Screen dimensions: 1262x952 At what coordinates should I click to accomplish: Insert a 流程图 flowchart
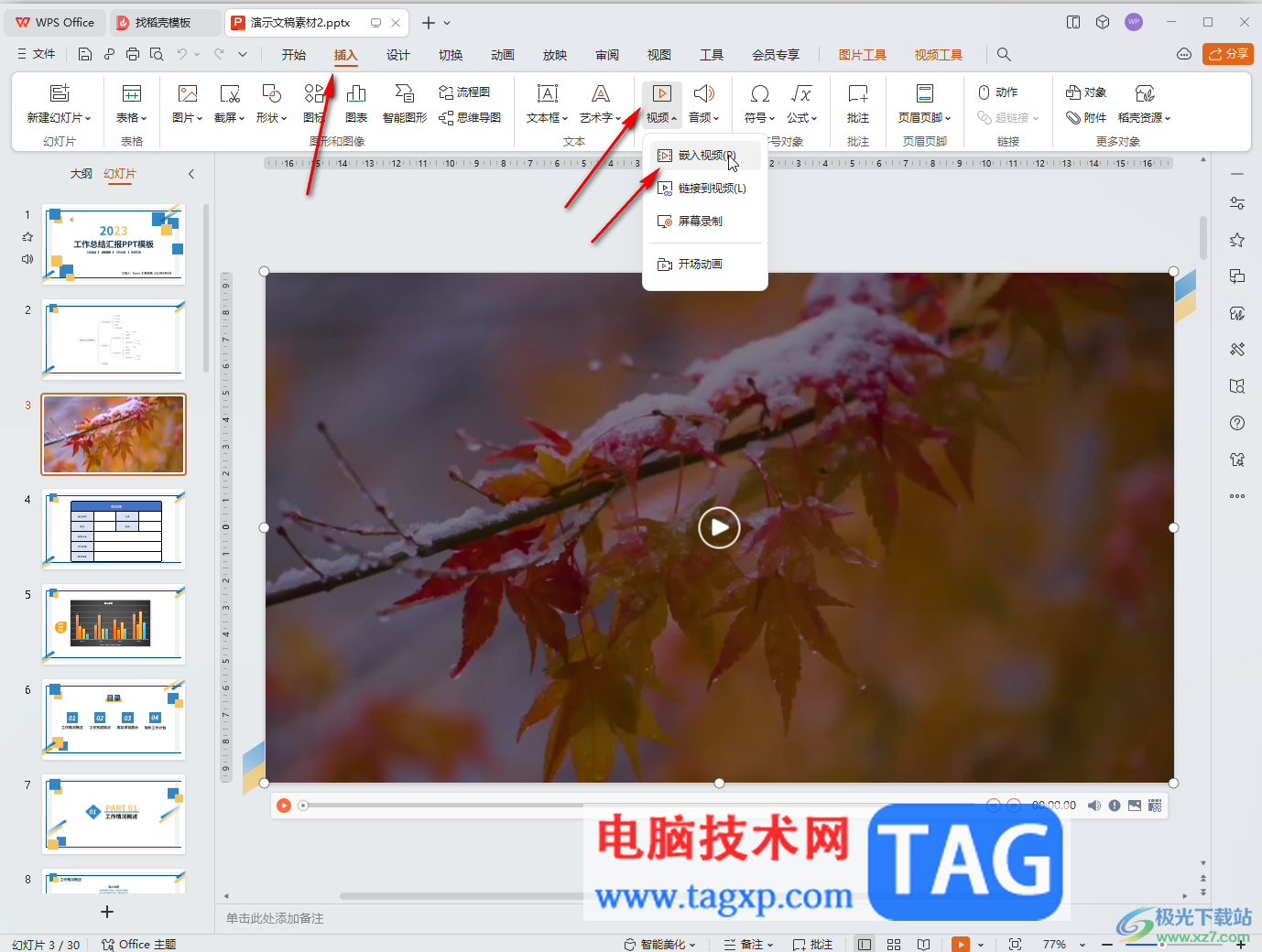464,92
